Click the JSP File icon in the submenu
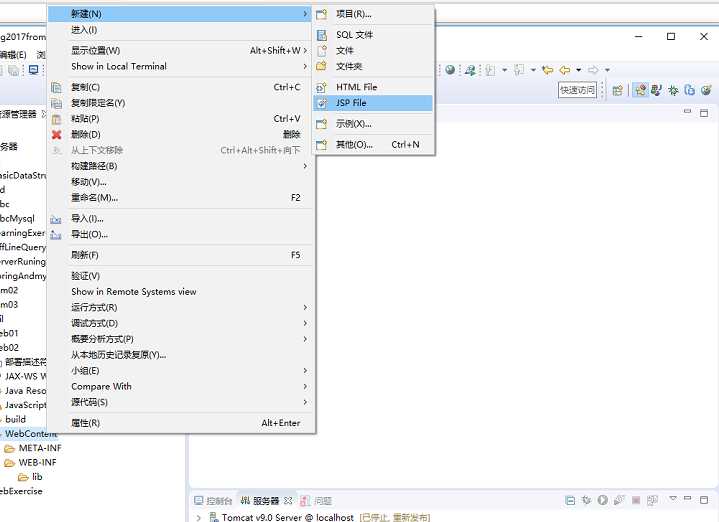The image size is (719, 522). [x=322, y=103]
